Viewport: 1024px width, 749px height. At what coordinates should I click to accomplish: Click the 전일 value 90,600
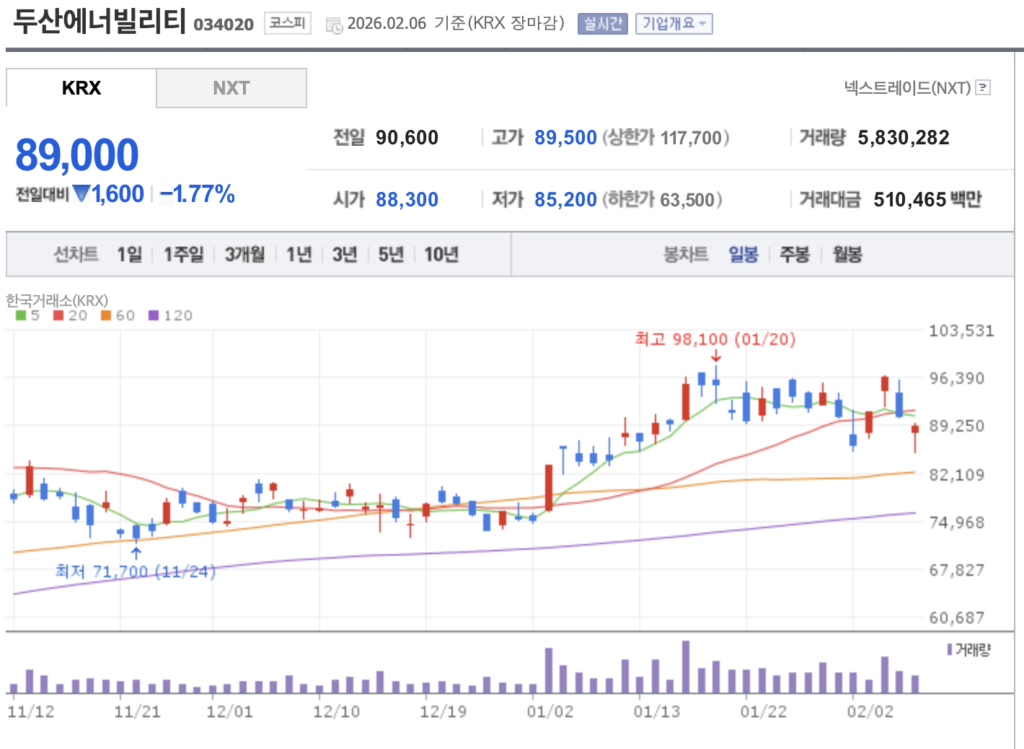[x=407, y=138]
